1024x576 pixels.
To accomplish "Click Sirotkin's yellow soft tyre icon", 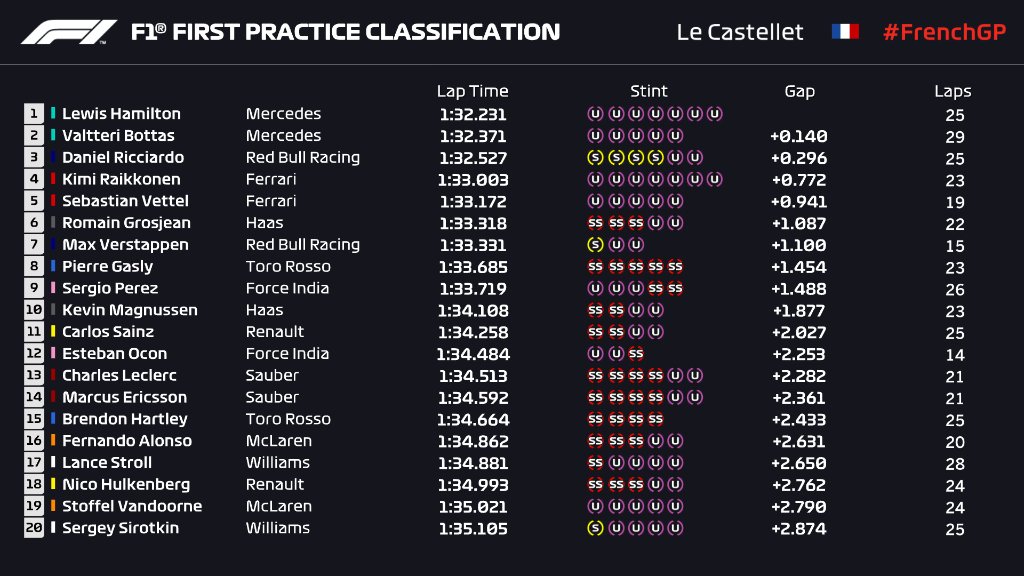I will coord(595,528).
